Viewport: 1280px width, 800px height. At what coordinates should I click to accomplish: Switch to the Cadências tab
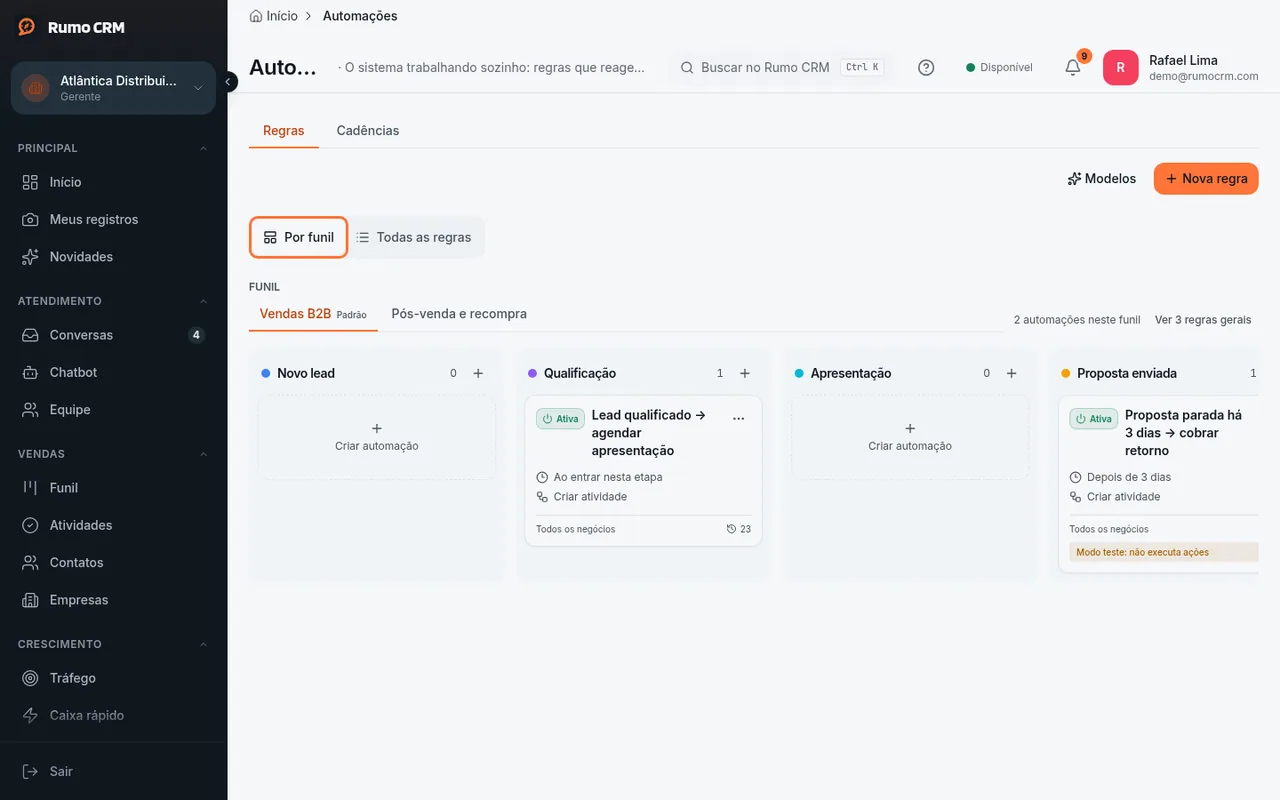tap(368, 131)
